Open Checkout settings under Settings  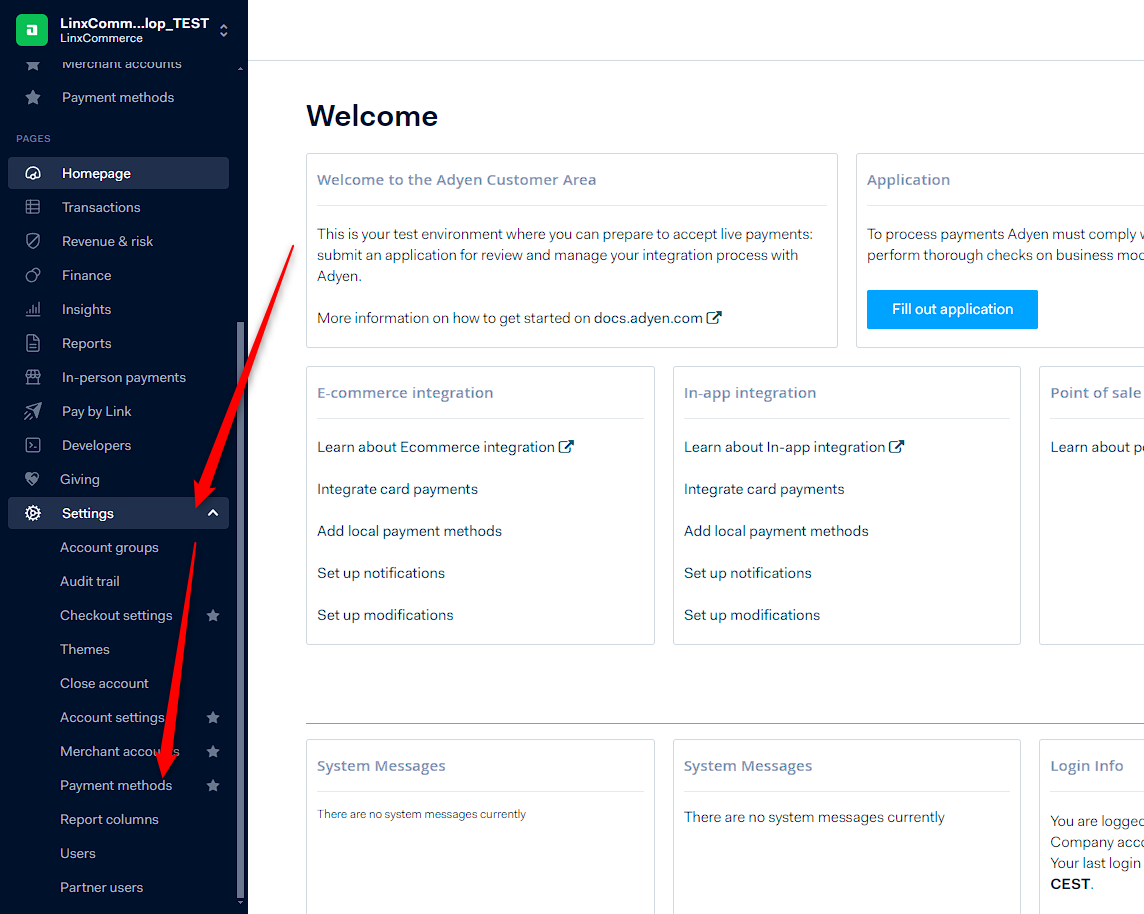pyautogui.click(x=116, y=616)
